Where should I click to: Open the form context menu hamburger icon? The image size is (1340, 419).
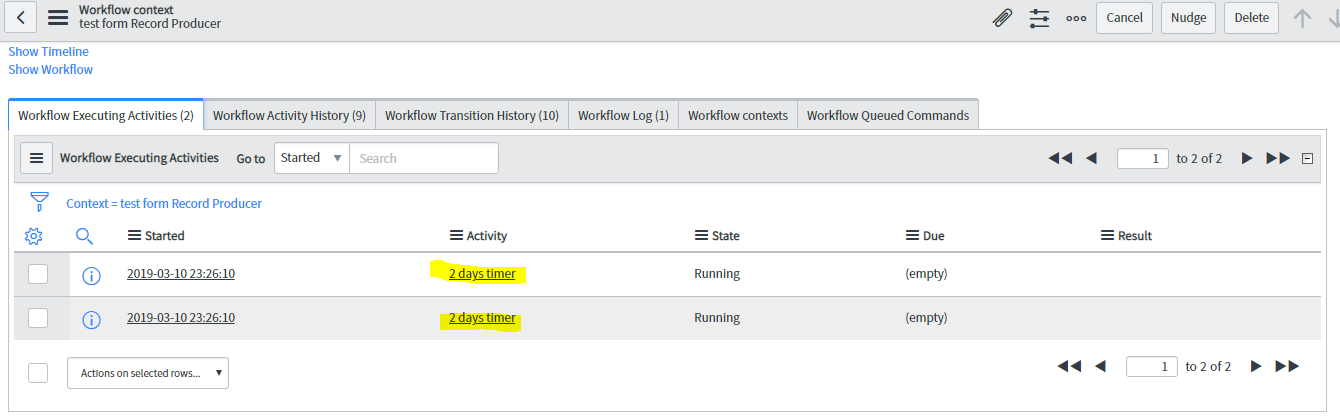pyautogui.click(x=58, y=17)
